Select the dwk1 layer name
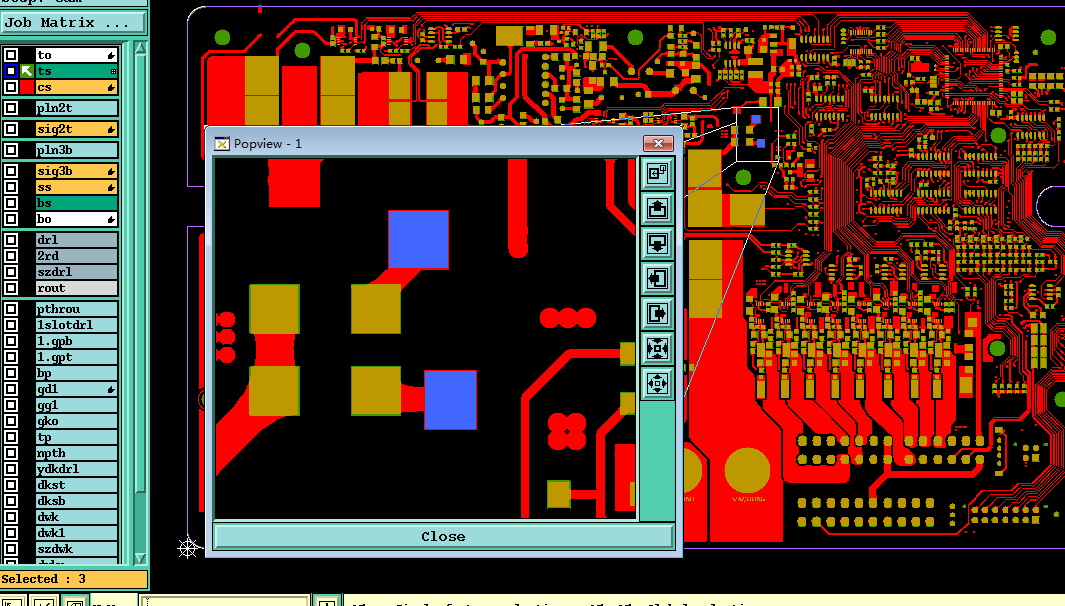This screenshot has width=1065, height=606. 77,533
